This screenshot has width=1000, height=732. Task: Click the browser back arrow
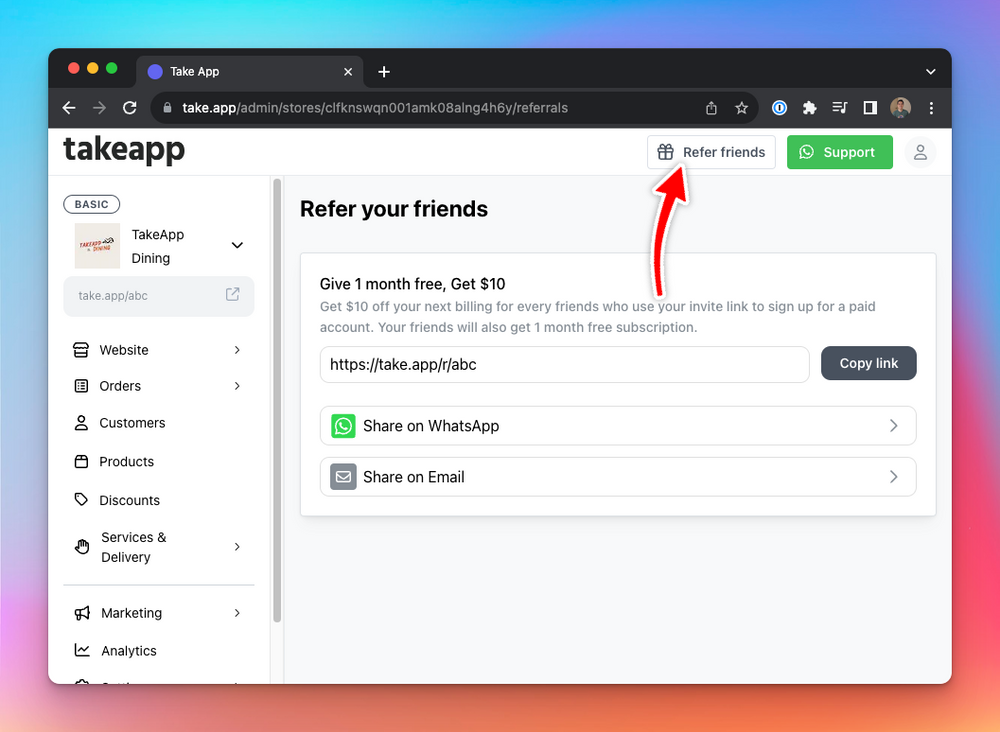(x=69, y=108)
